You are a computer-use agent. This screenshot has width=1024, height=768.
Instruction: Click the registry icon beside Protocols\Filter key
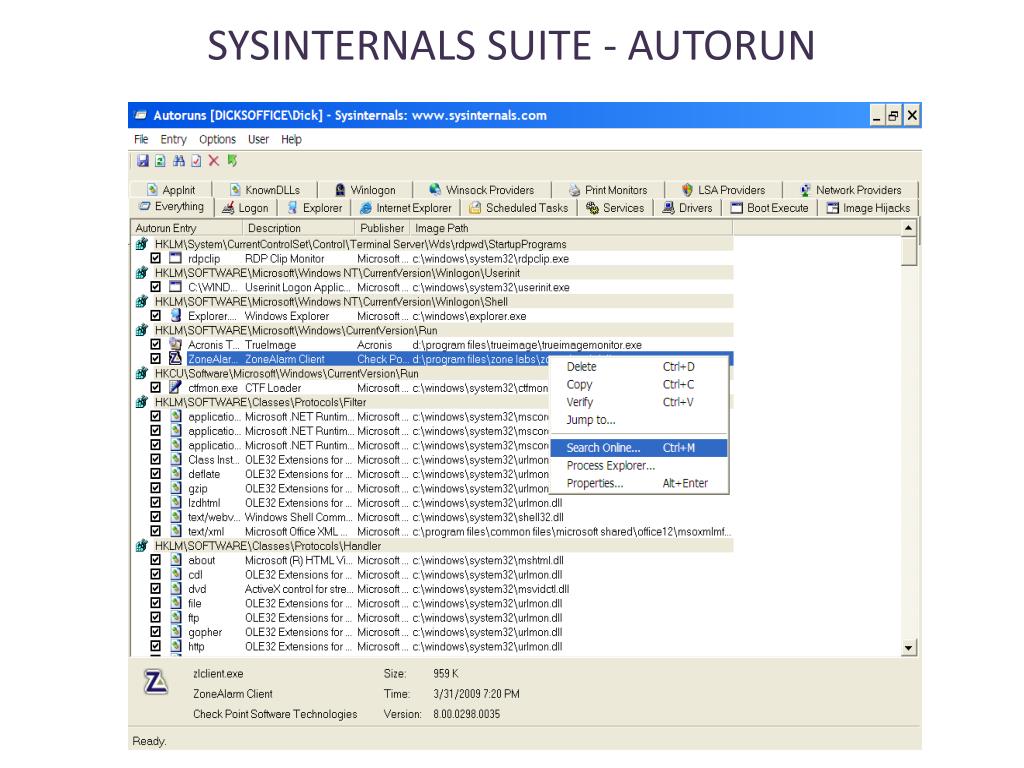141,402
